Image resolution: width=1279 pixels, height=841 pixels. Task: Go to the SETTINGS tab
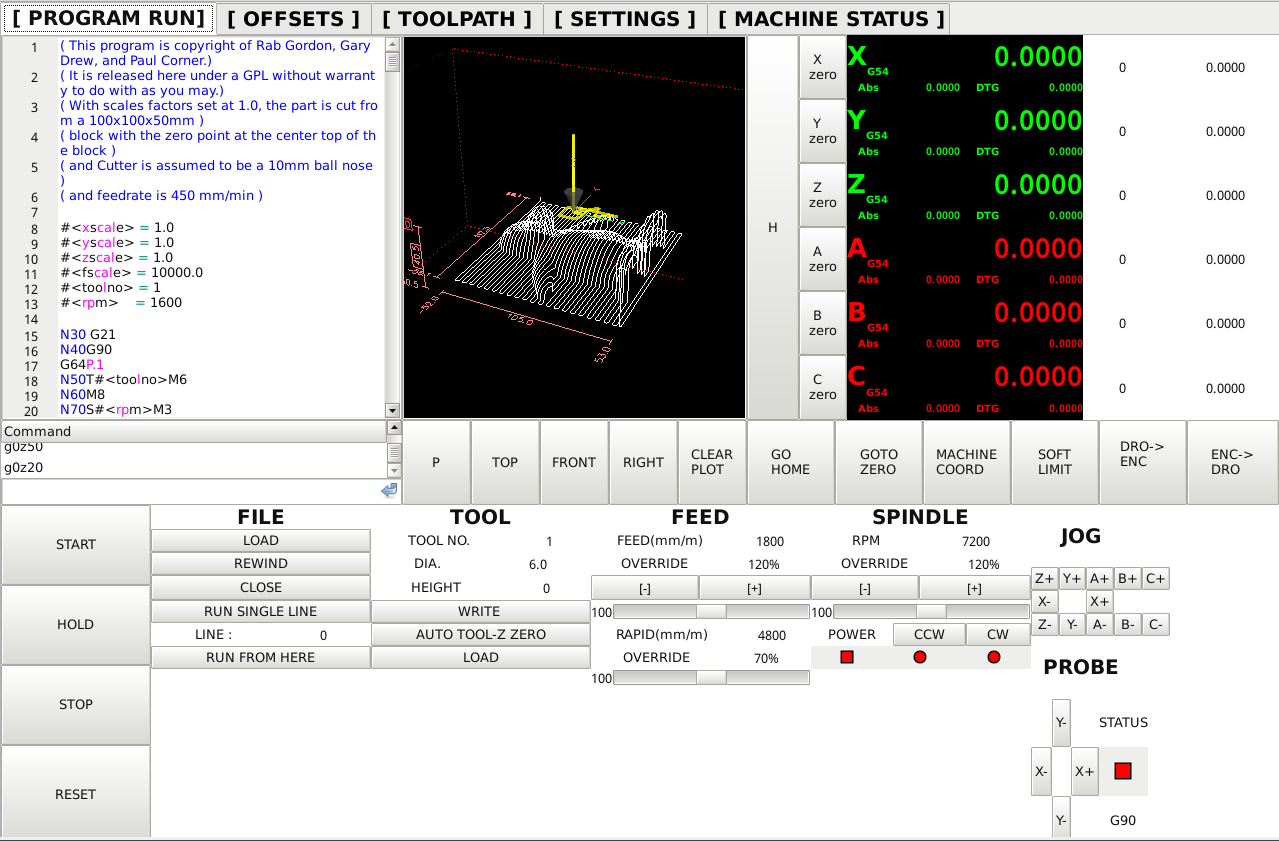[625, 19]
